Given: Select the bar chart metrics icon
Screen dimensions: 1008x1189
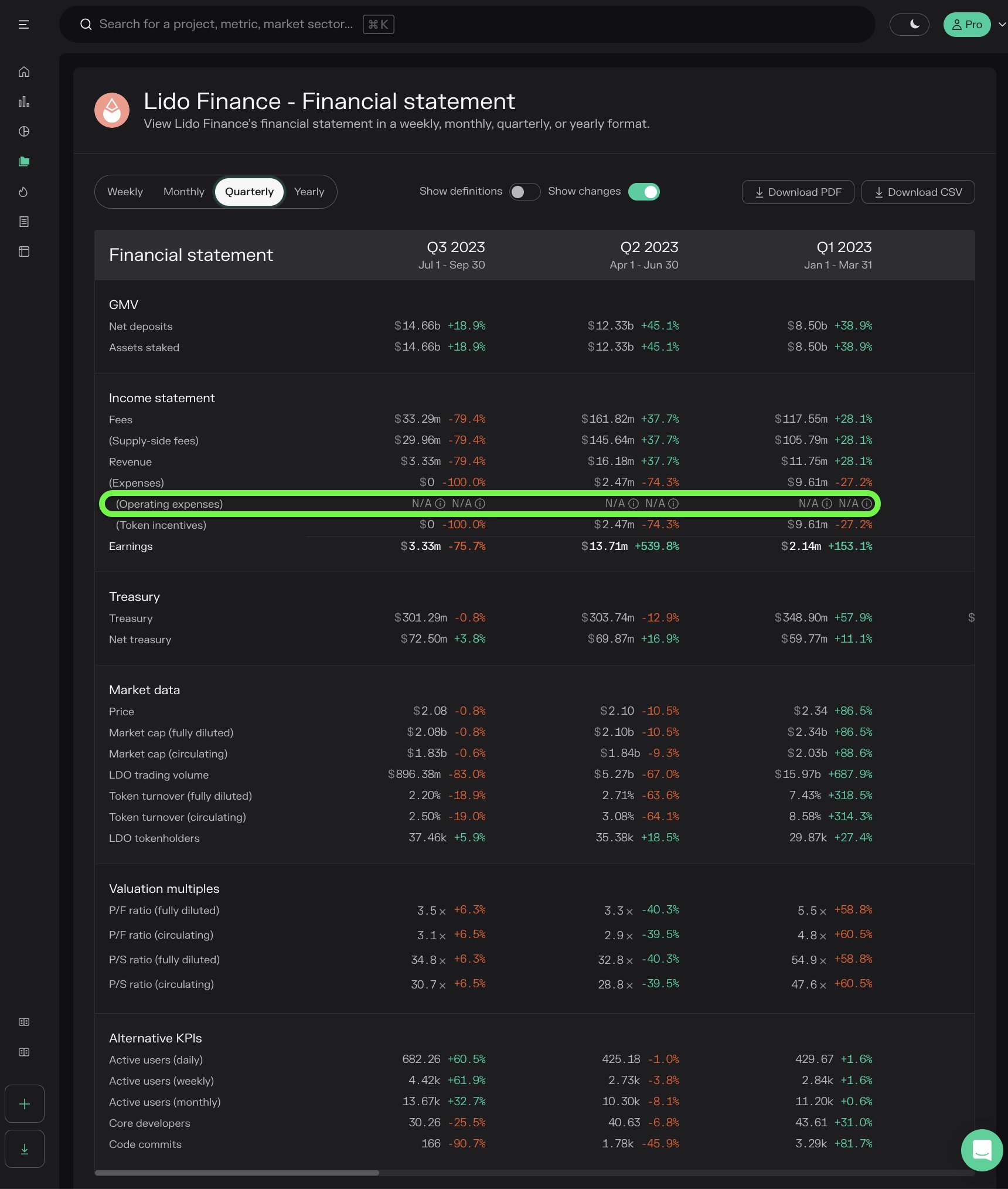Looking at the screenshot, I should (x=24, y=101).
